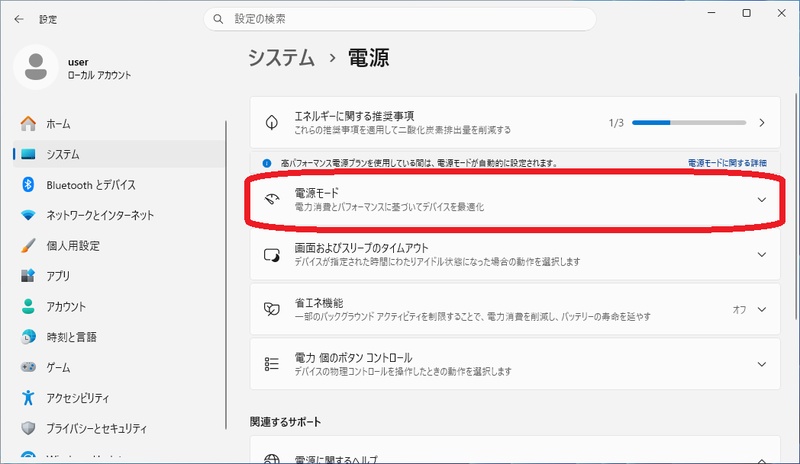Click the 電源モード gauge icon
Viewport: 800px width, 464px height.
271,199
